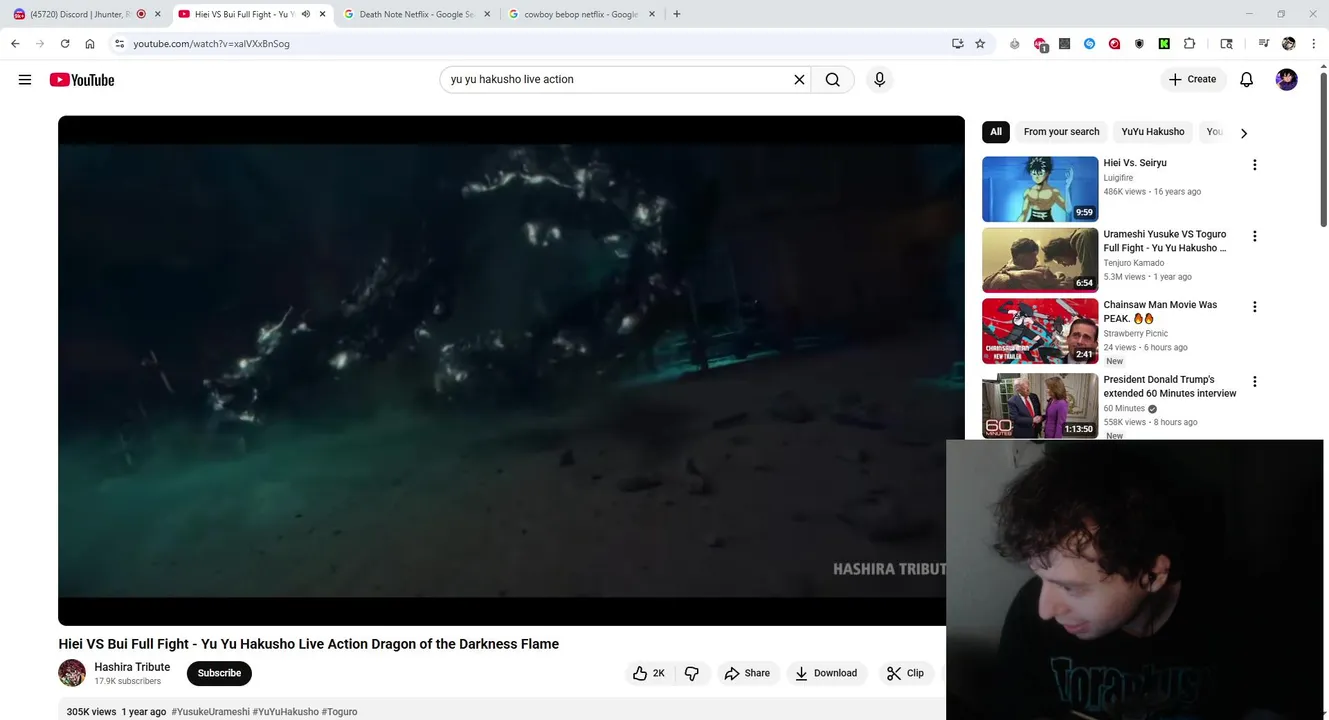Click the Download button
This screenshot has width=1329, height=720.
pos(826,673)
